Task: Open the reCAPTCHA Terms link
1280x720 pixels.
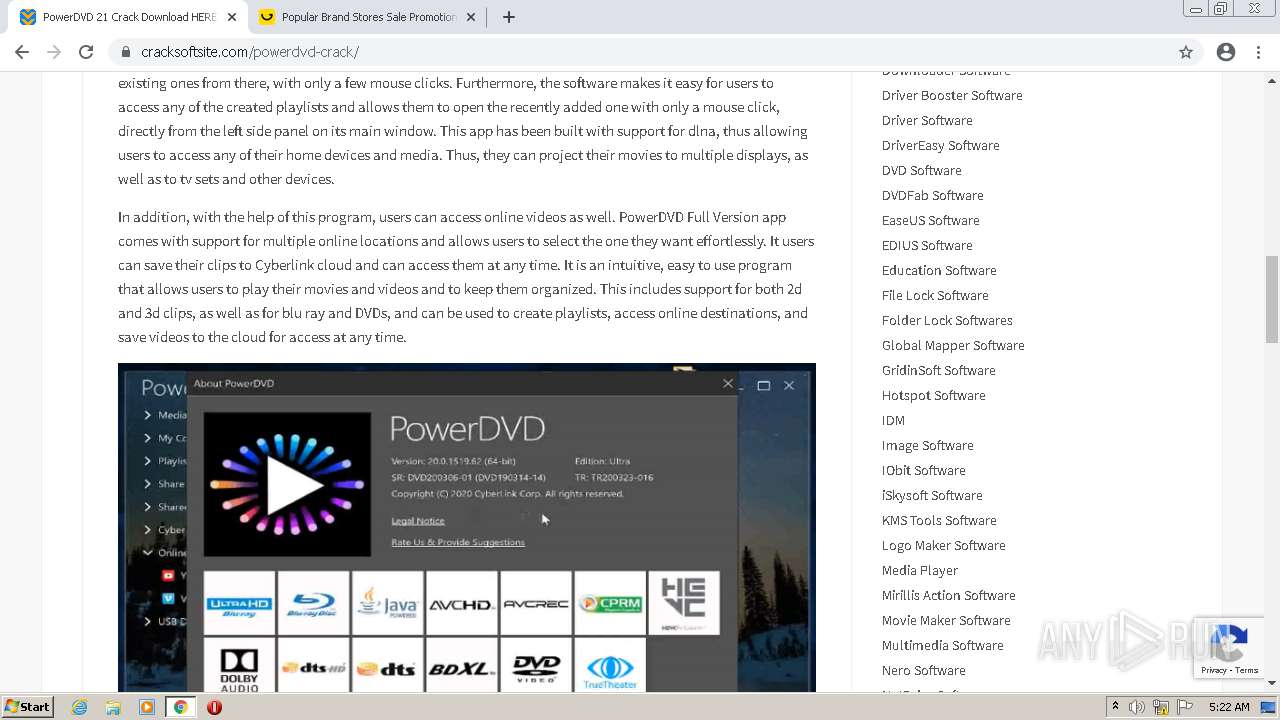Action: [1246, 670]
